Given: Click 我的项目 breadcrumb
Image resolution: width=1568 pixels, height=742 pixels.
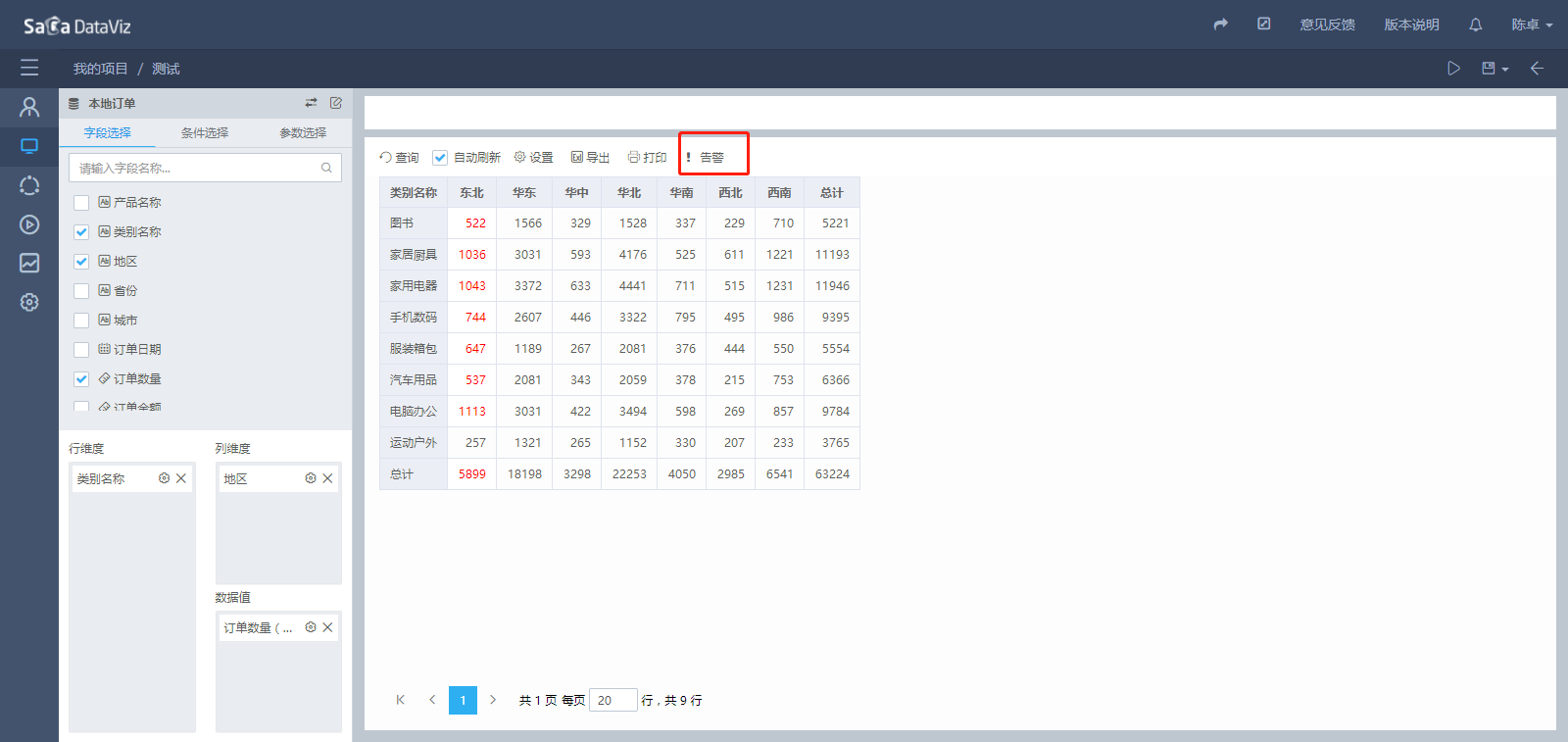Looking at the screenshot, I should (x=100, y=69).
